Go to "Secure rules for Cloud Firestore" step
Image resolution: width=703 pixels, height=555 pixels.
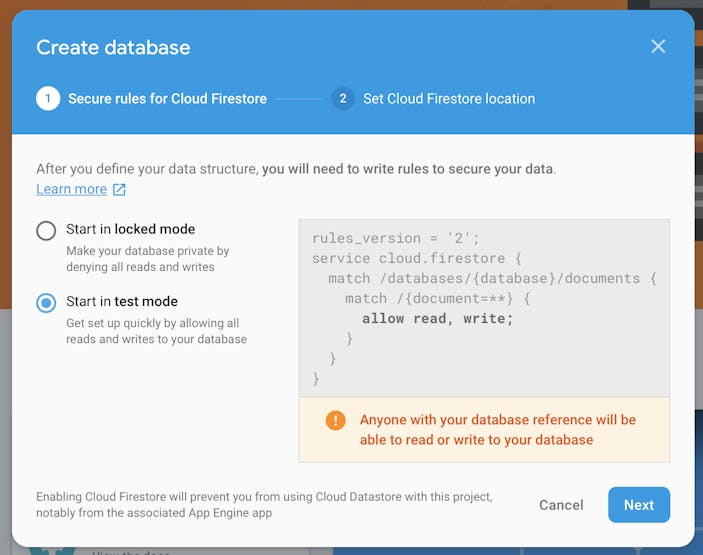click(167, 99)
